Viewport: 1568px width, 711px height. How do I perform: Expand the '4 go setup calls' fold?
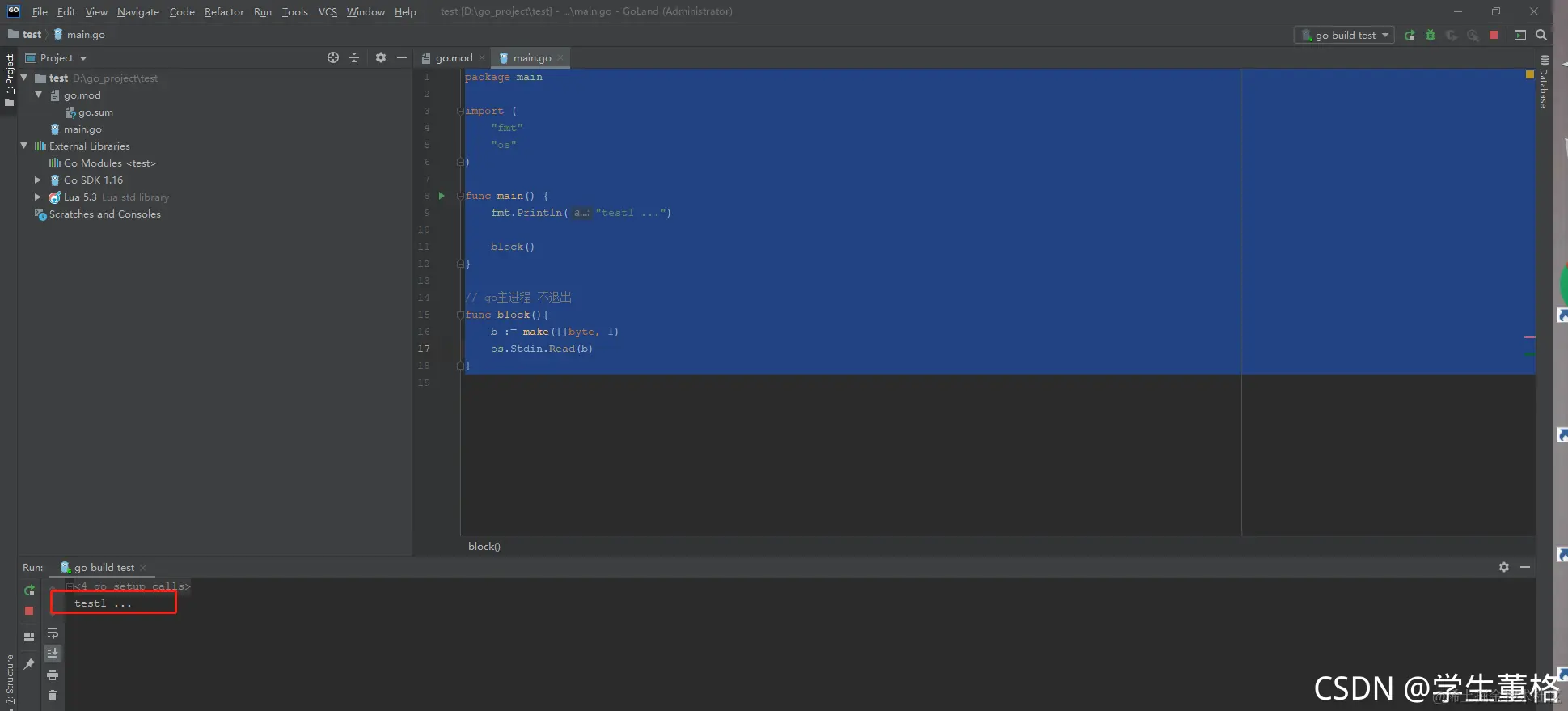[70, 586]
